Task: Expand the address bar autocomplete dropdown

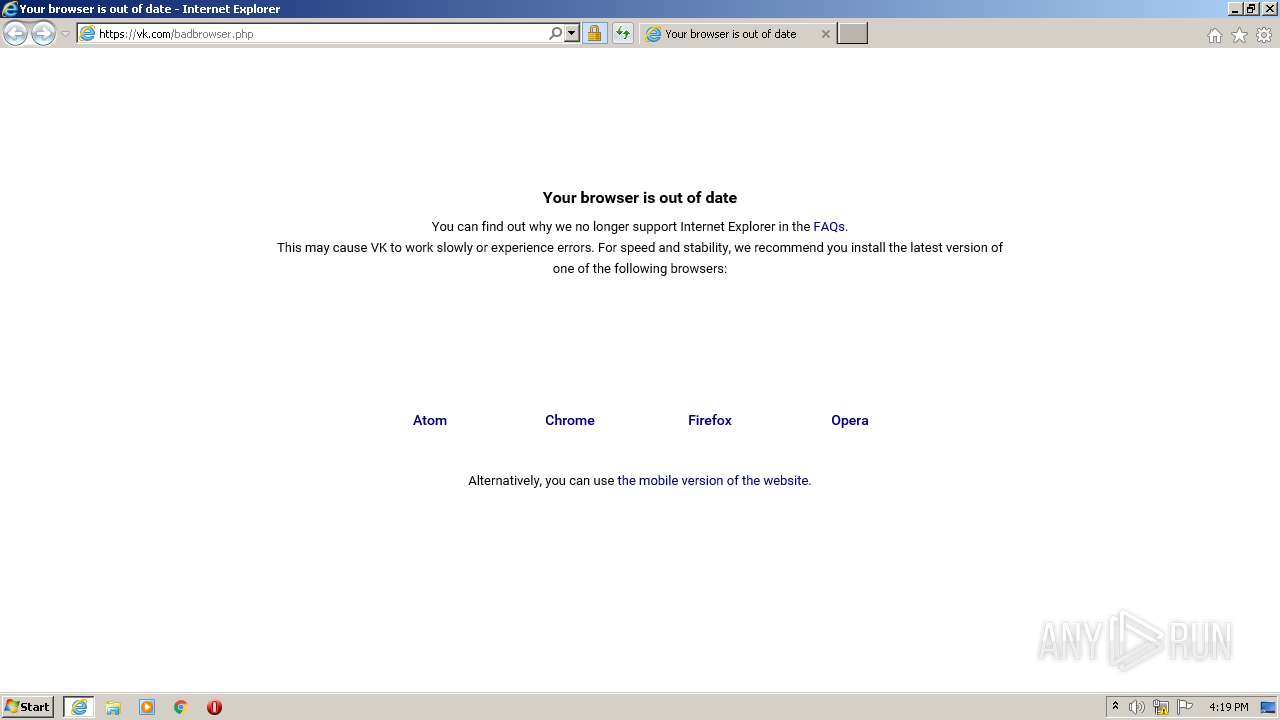Action: (572, 34)
